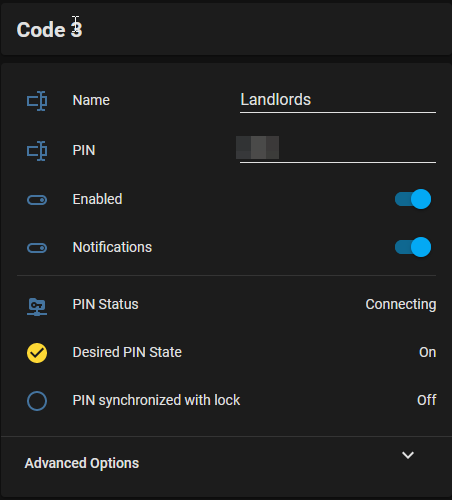452x500 pixels.
Task: Turn off the Notifications switch
Action: point(413,247)
